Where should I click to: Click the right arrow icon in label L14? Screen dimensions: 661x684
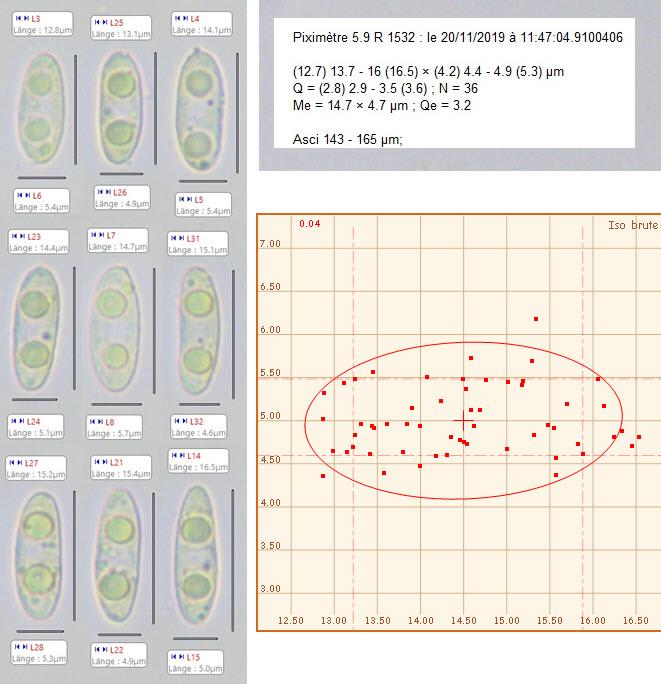182,455
